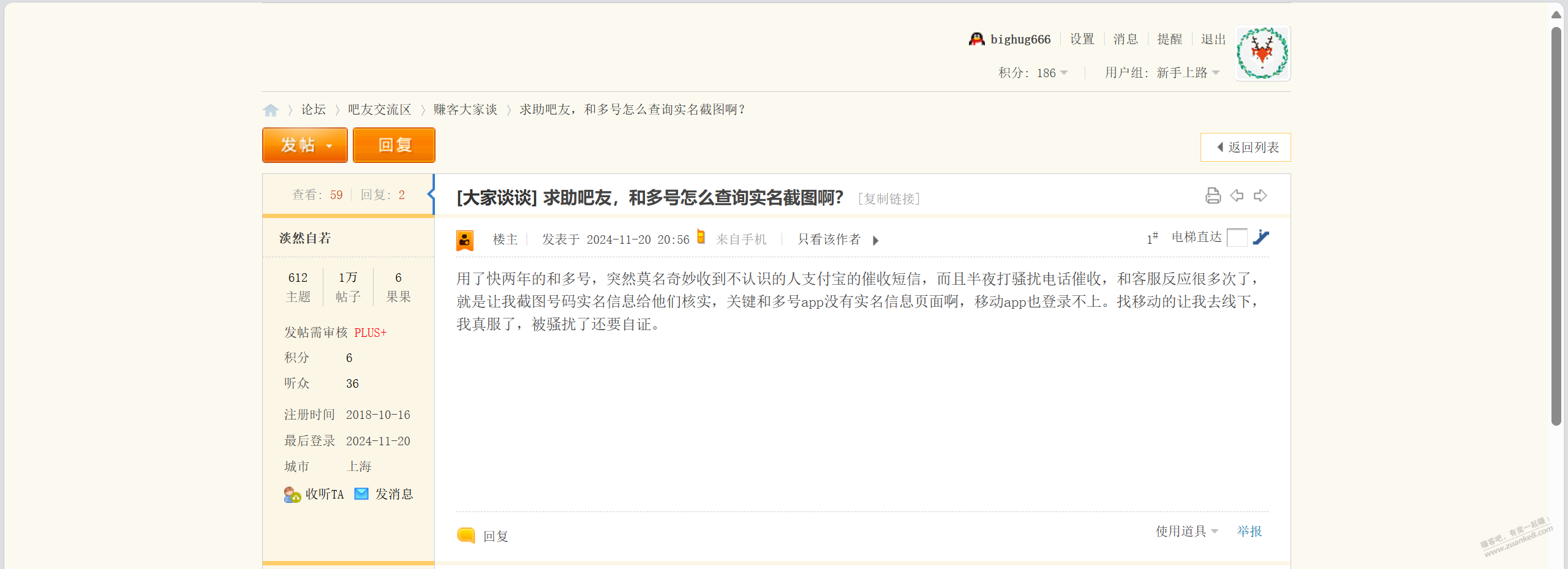Screen dimensions: 1568x569
Task: Click [复制链接] copy link
Action: [x=889, y=198]
